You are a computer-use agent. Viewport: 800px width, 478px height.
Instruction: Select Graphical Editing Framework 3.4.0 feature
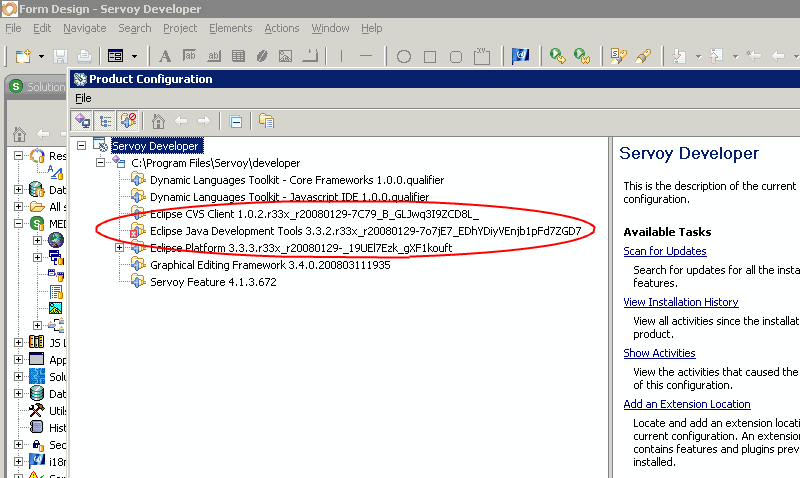[270, 265]
